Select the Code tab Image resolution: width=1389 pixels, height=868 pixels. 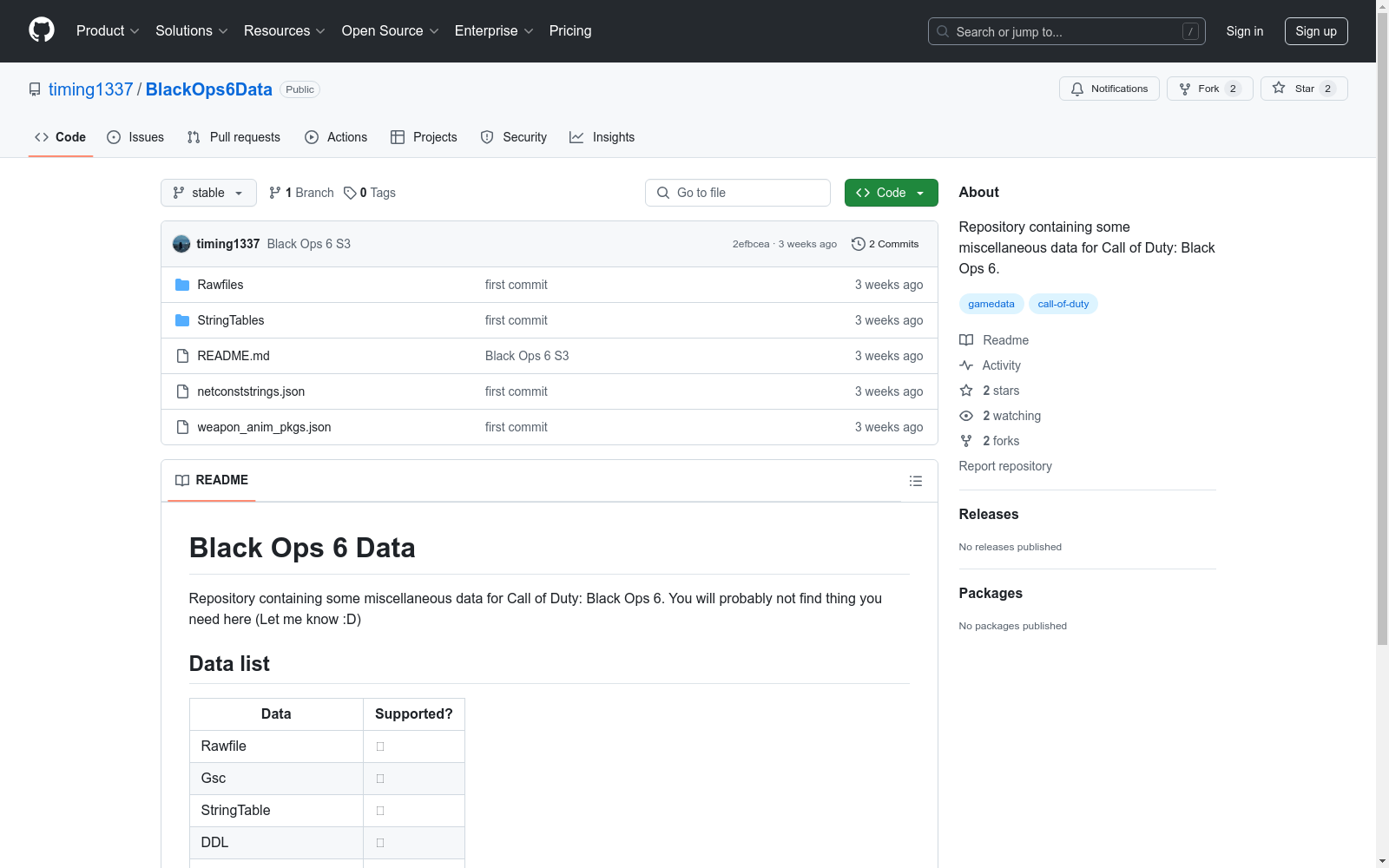pos(61,137)
